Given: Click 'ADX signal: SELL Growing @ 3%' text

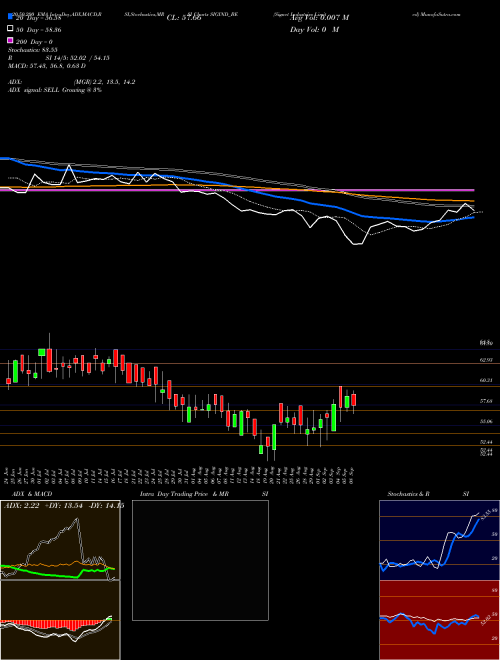Looking at the screenshot, I should (55, 90).
